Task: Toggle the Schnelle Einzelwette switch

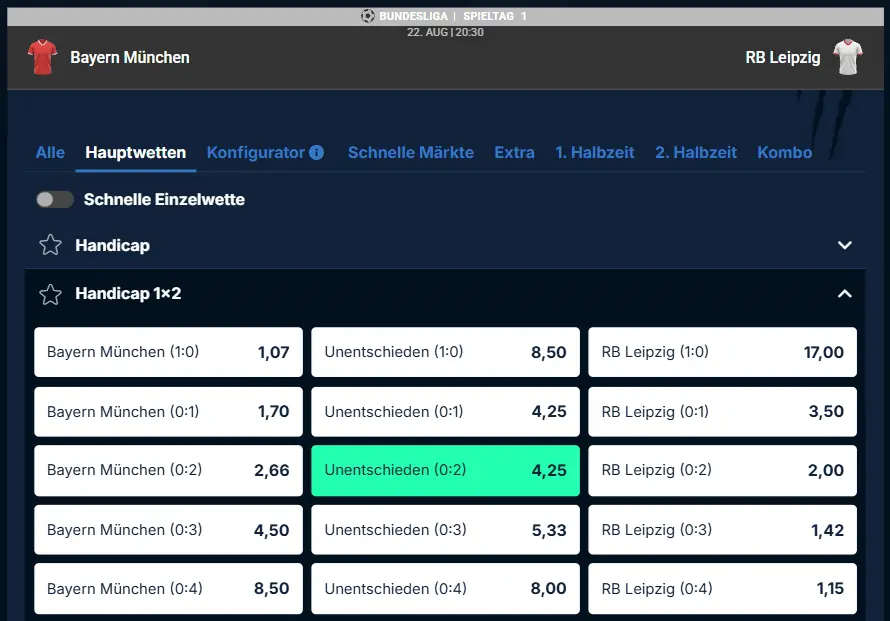Action: click(55, 199)
